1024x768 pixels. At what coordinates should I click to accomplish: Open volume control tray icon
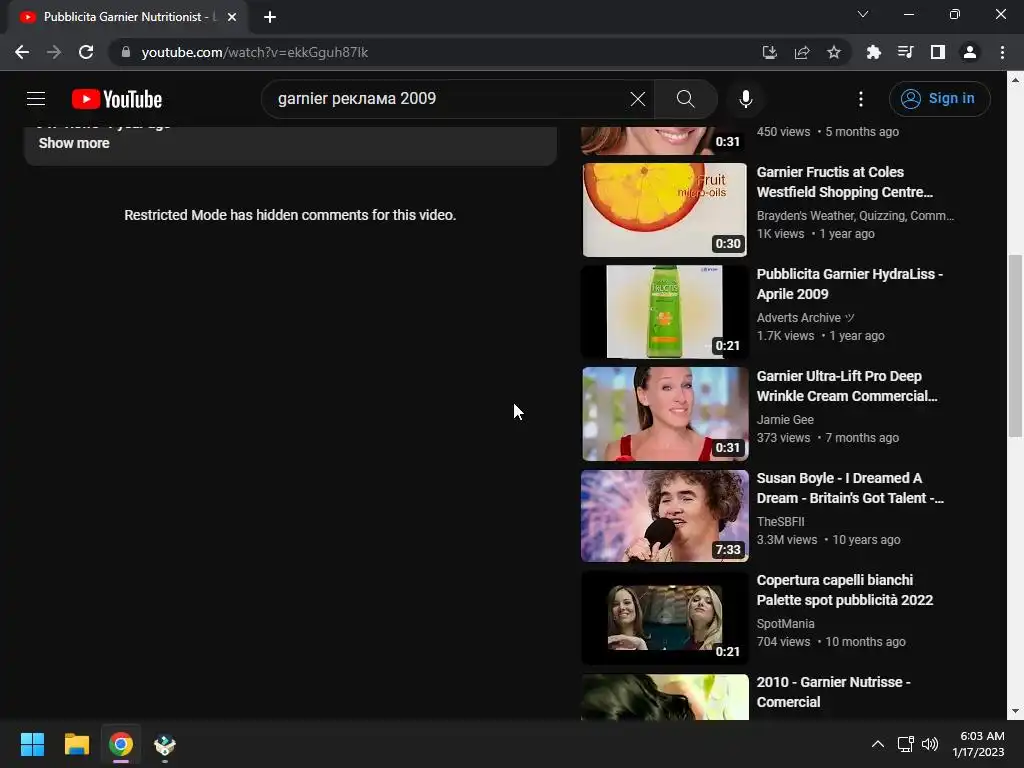929,744
